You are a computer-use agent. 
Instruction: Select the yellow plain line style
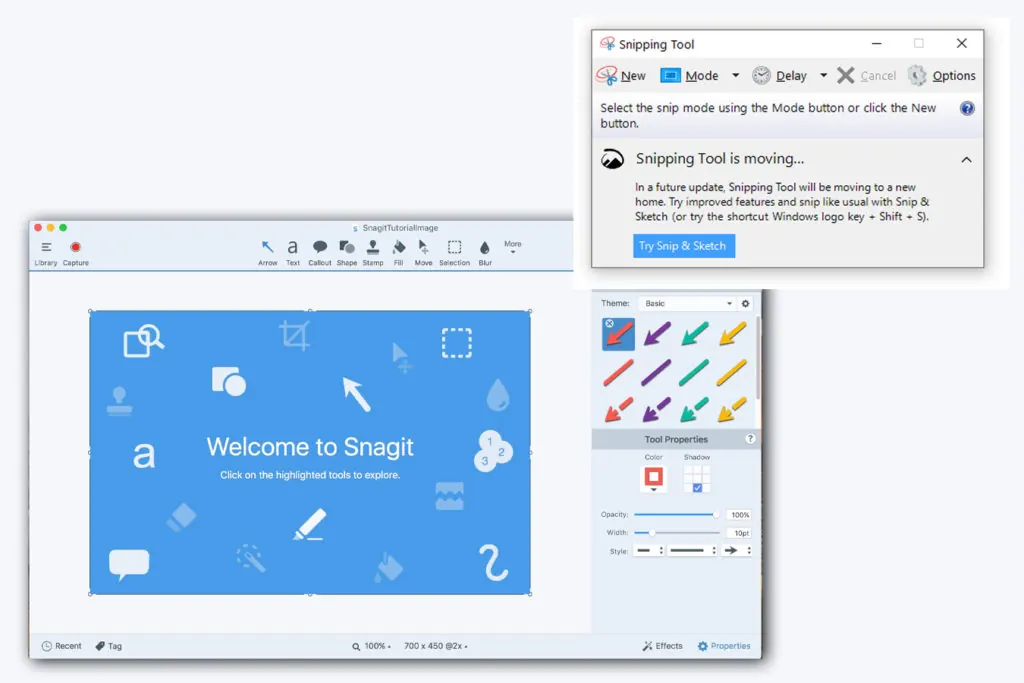[x=732, y=373]
